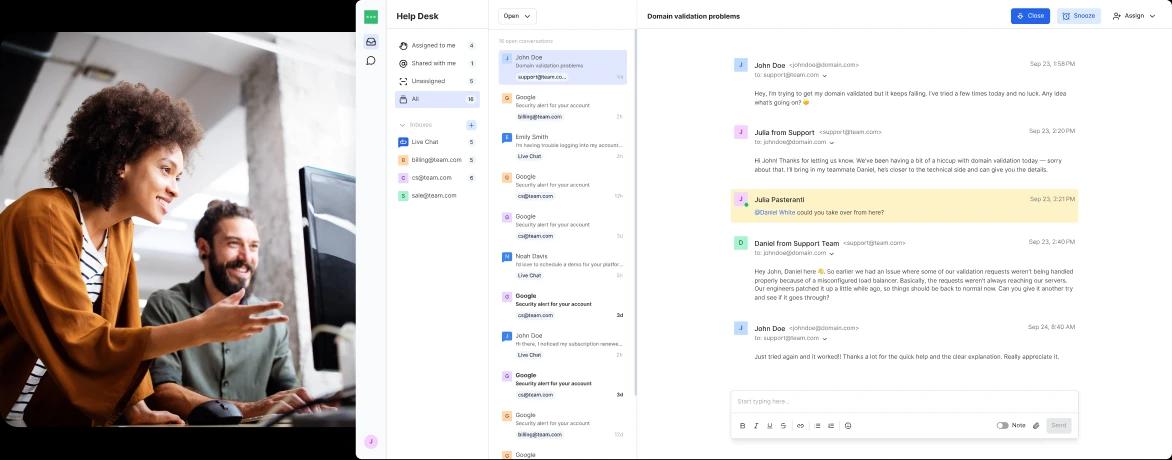Apply bold formatting in reply editor
Viewport: 1172px width, 460px height.
click(742, 426)
